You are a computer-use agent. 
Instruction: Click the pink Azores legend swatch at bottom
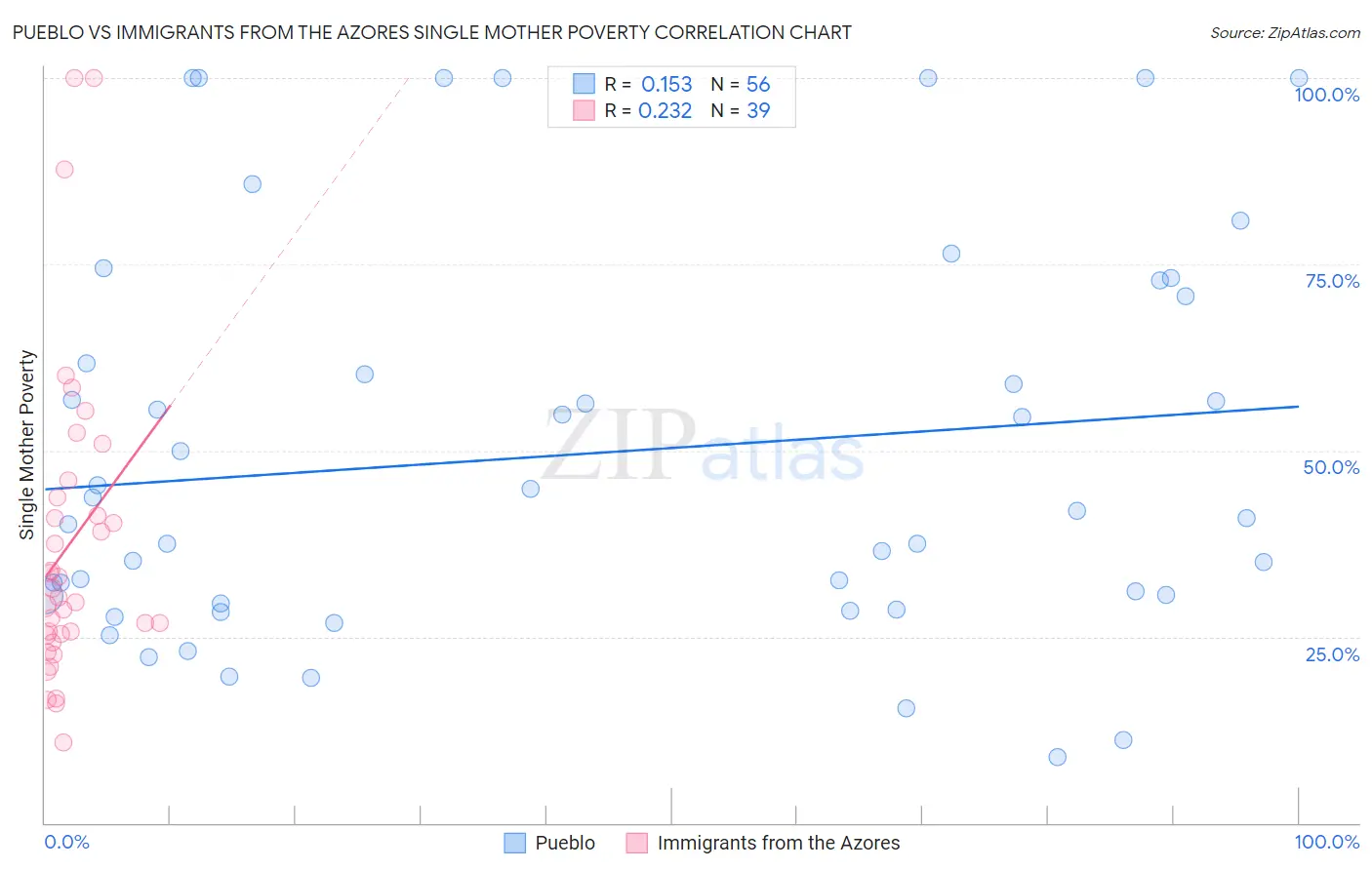tap(637, 843)
